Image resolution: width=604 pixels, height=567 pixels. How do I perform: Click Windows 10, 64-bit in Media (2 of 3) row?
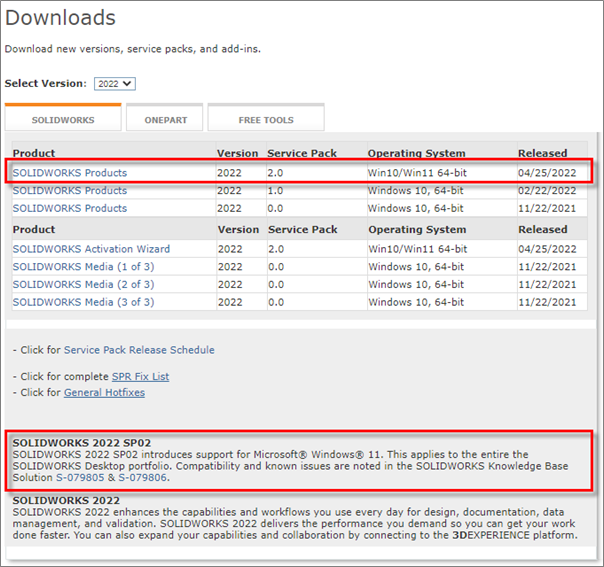coord(416,284)
